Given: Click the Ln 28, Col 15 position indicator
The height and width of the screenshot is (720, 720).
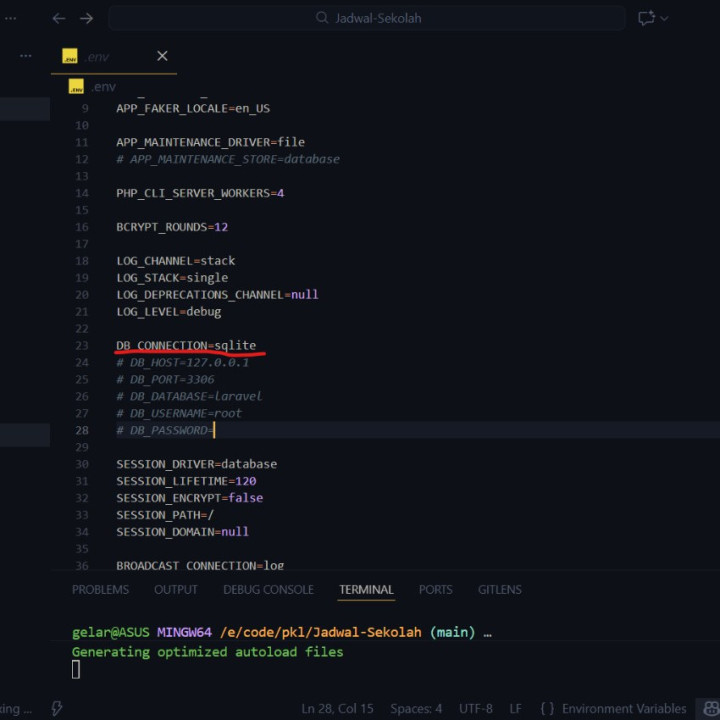Looking at the screenshot, I should coord(337,708).
